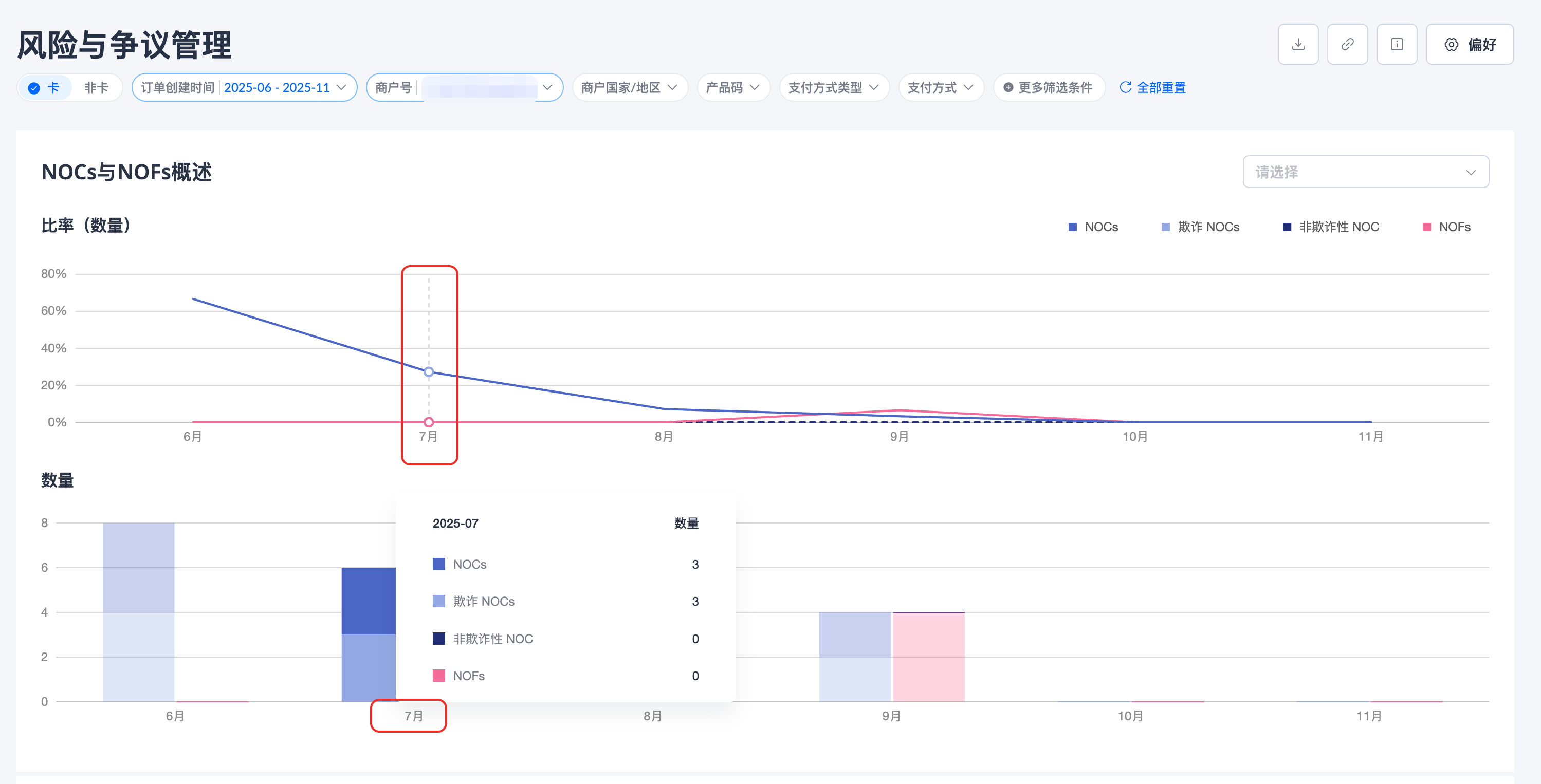Toggle NOFs legend series visibility
Image resolution: width=1541 pixels, height=784 pixels.
[1427, 227]
